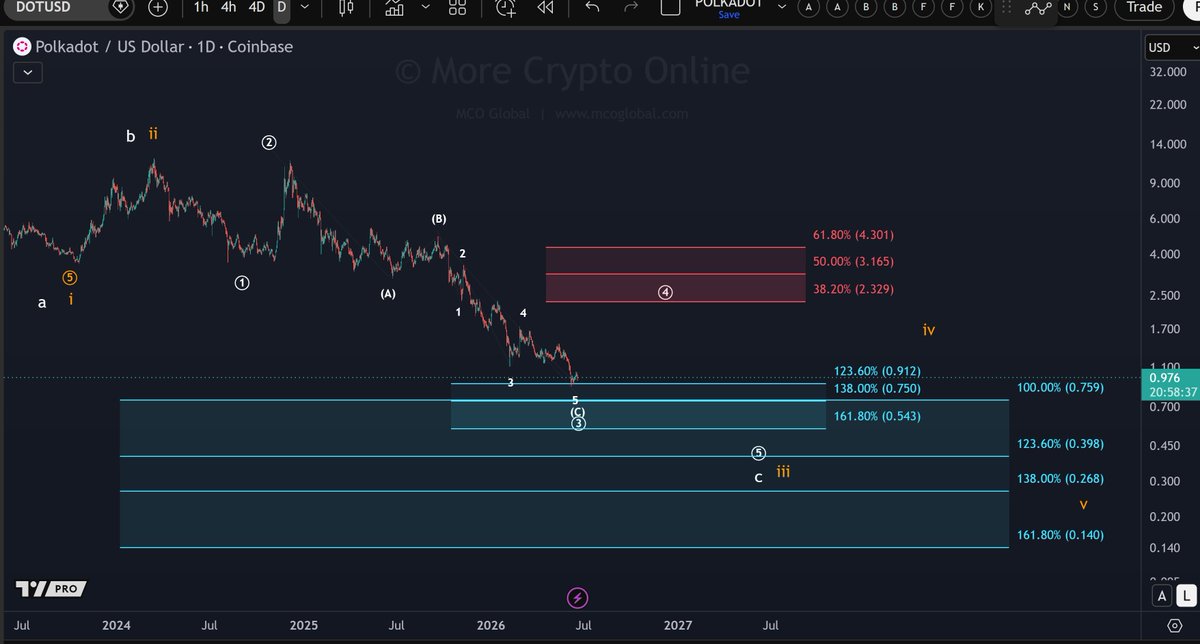This screenshot has width=1200, height=644.
Task: Select the 123.60% (0.912) level label
Action: click(876, 371)
